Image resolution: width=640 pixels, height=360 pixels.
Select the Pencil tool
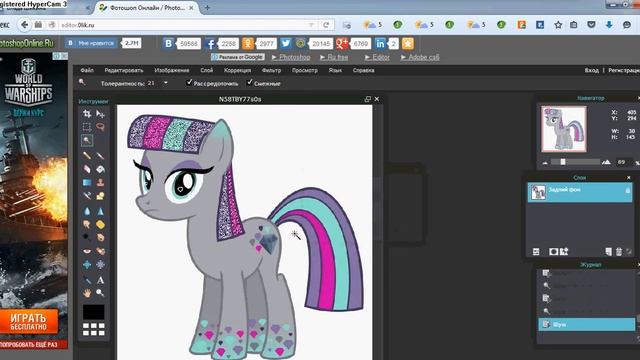87,156
